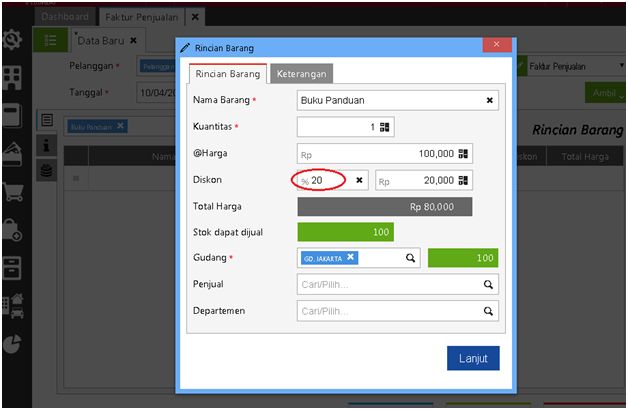
Task: Open calculator for @Harga field
Action: coord(463,153)
